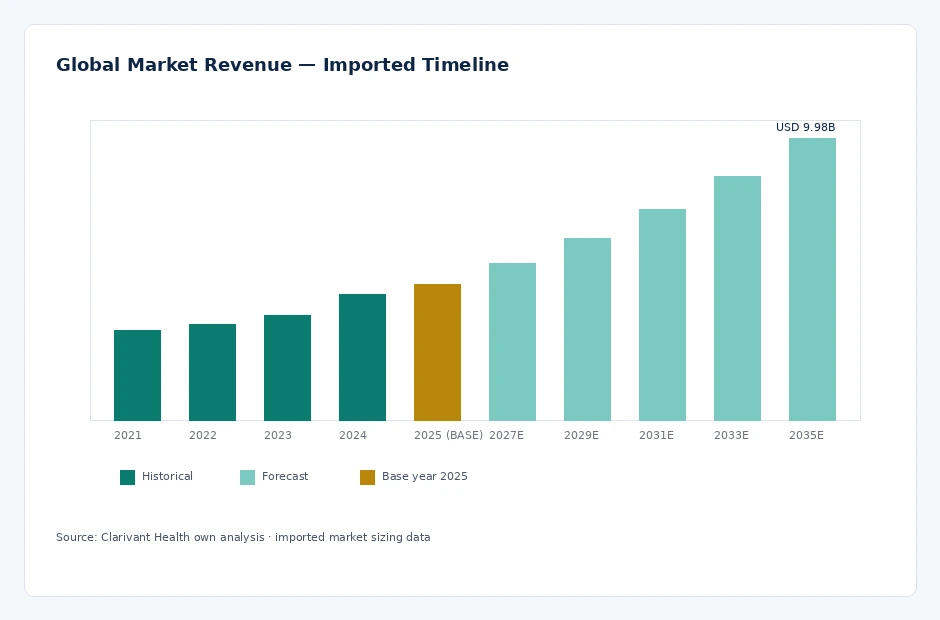The height and width of the screenshot is (620, 940).
Task: Click the 2025 (BASE) axis label
Action: click(x=448, y=435)
